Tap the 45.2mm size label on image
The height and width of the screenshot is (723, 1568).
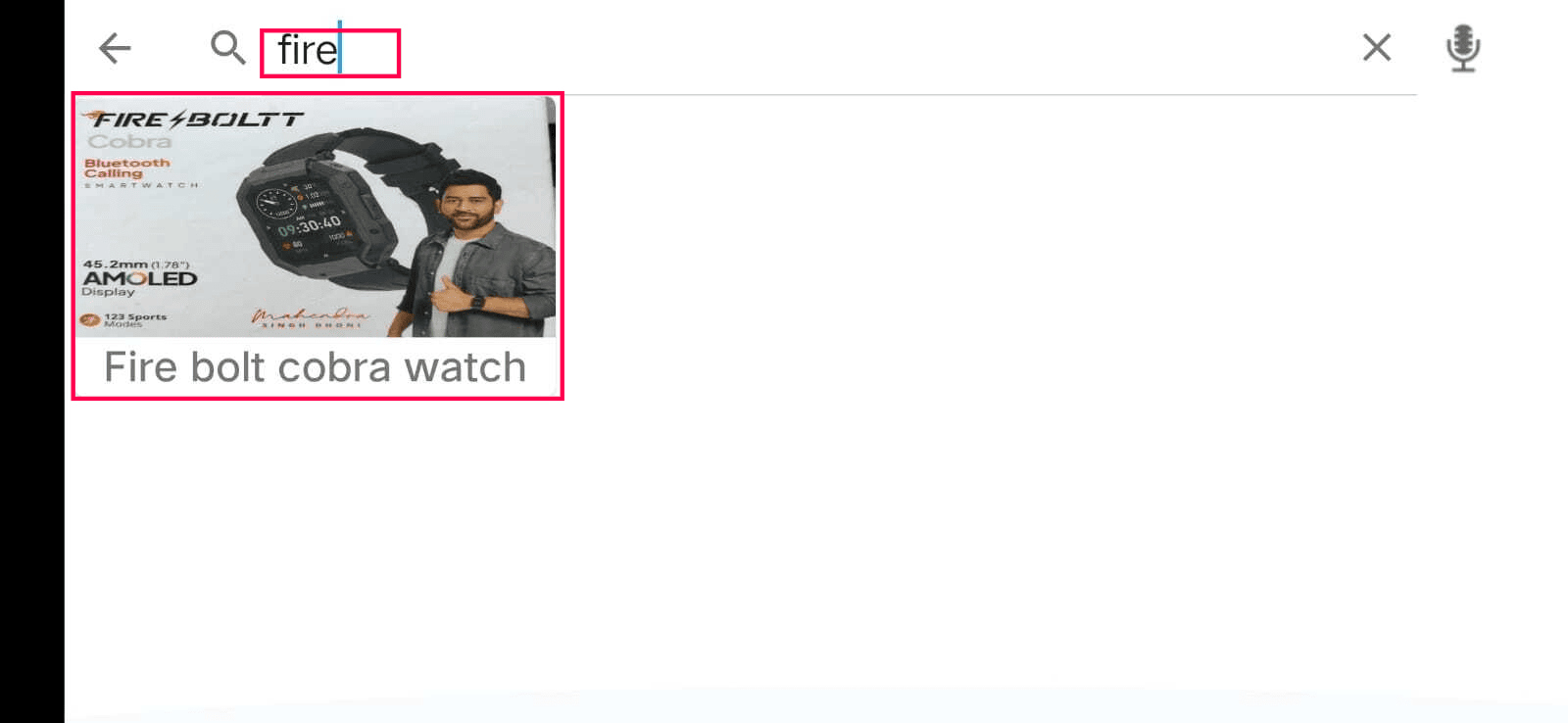tap(135, 265)
